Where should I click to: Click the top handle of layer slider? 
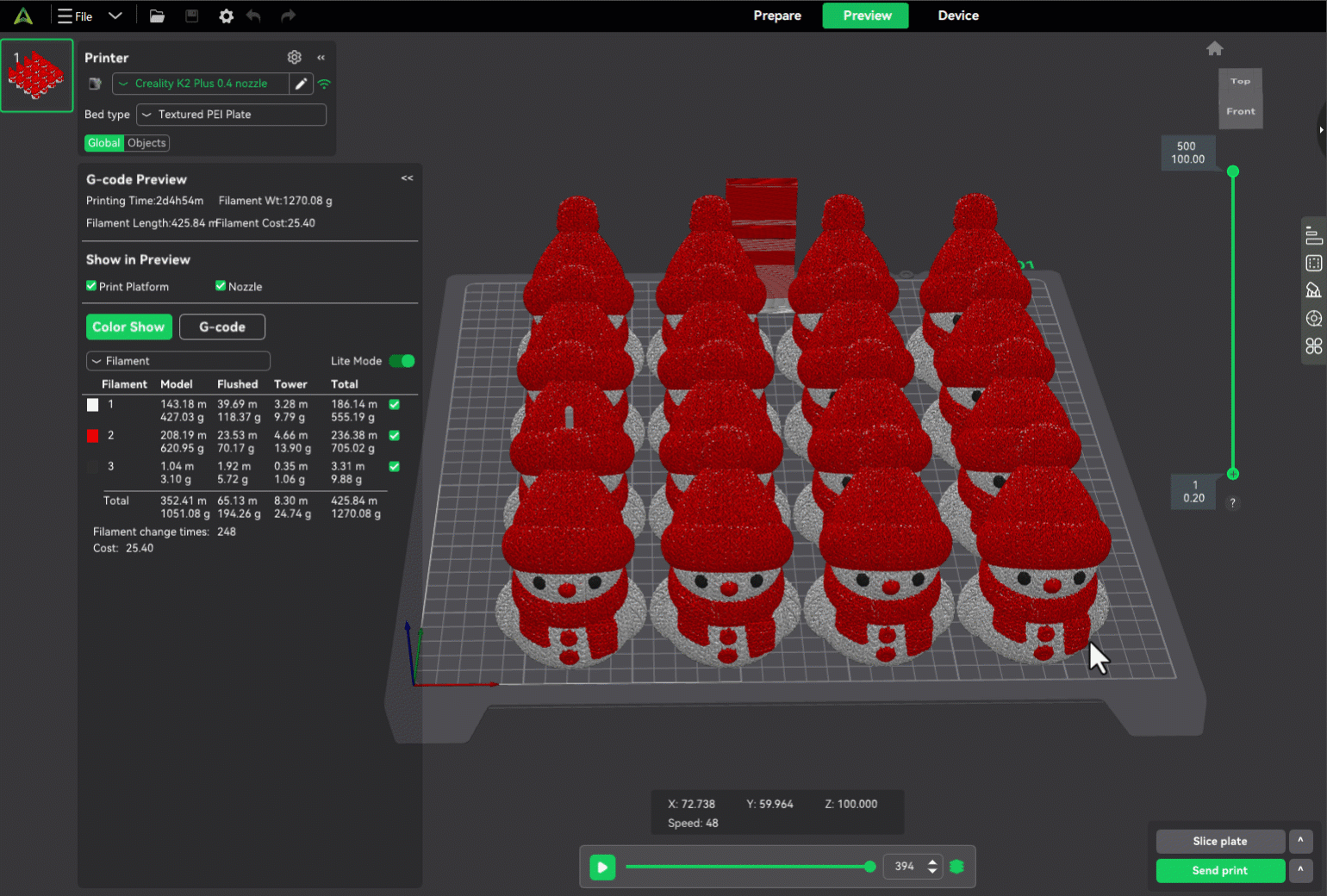tap(1233, 171)
